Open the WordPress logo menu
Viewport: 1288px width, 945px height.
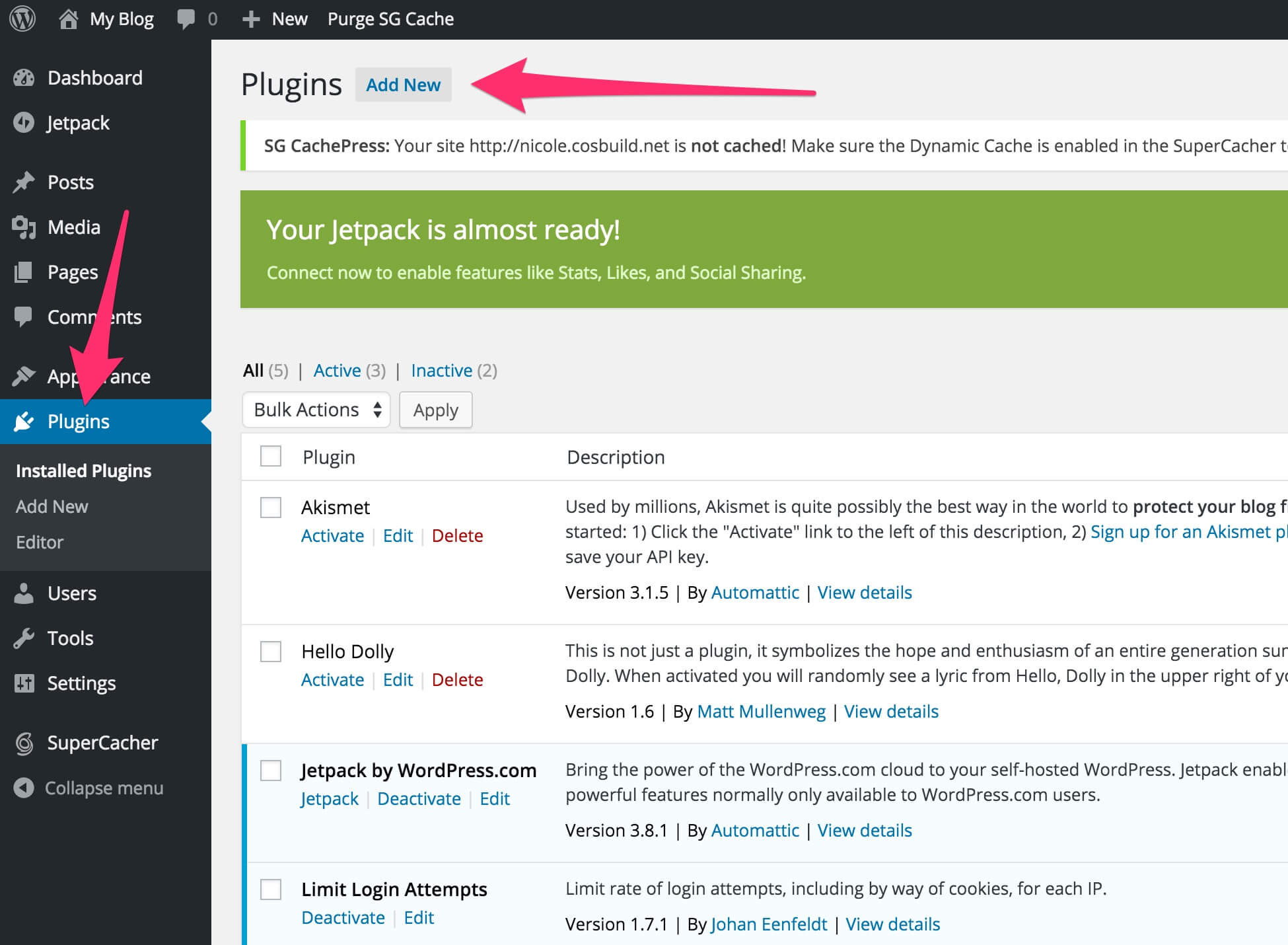pos(22,18)
